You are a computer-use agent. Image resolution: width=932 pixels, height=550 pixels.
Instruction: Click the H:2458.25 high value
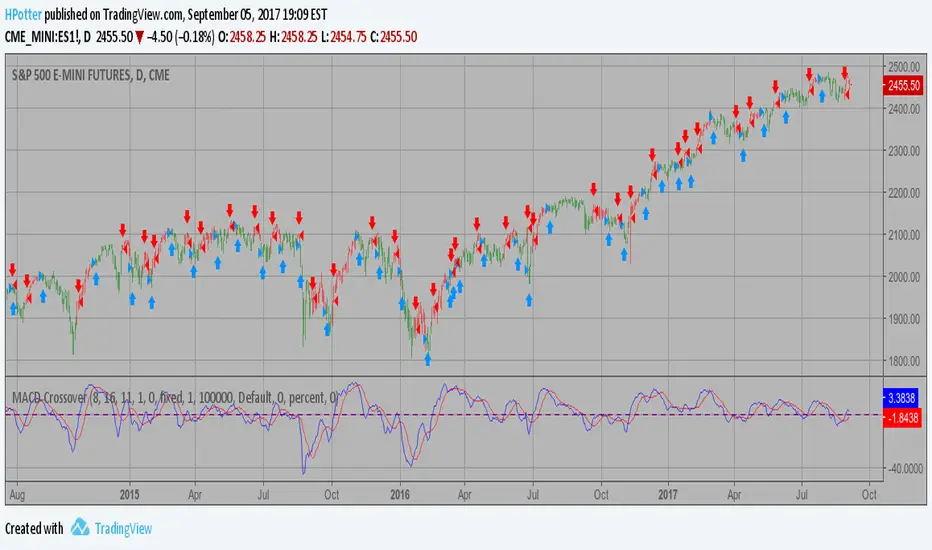[x=292, y=37]
